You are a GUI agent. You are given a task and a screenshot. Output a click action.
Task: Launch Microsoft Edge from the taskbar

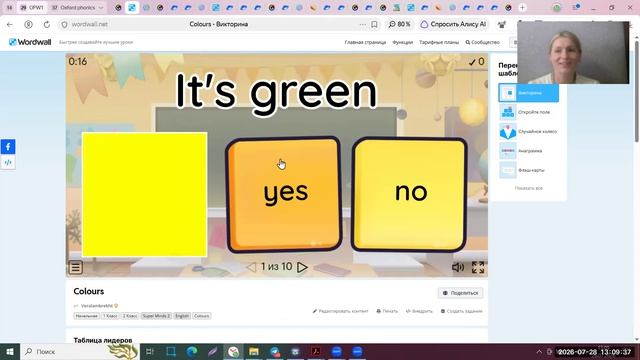click(192, 351)
